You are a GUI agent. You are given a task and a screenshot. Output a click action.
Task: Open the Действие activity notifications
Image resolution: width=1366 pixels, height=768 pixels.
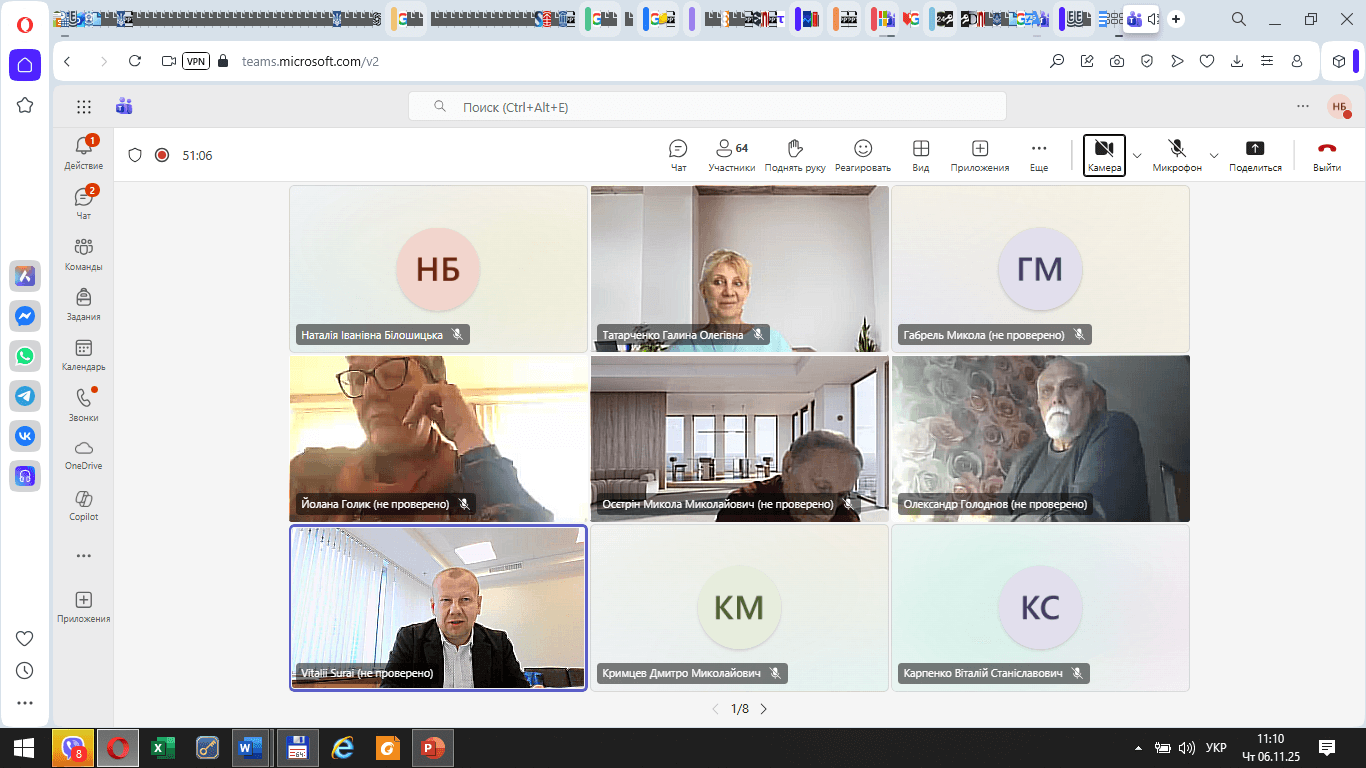[x=84, y=153]
